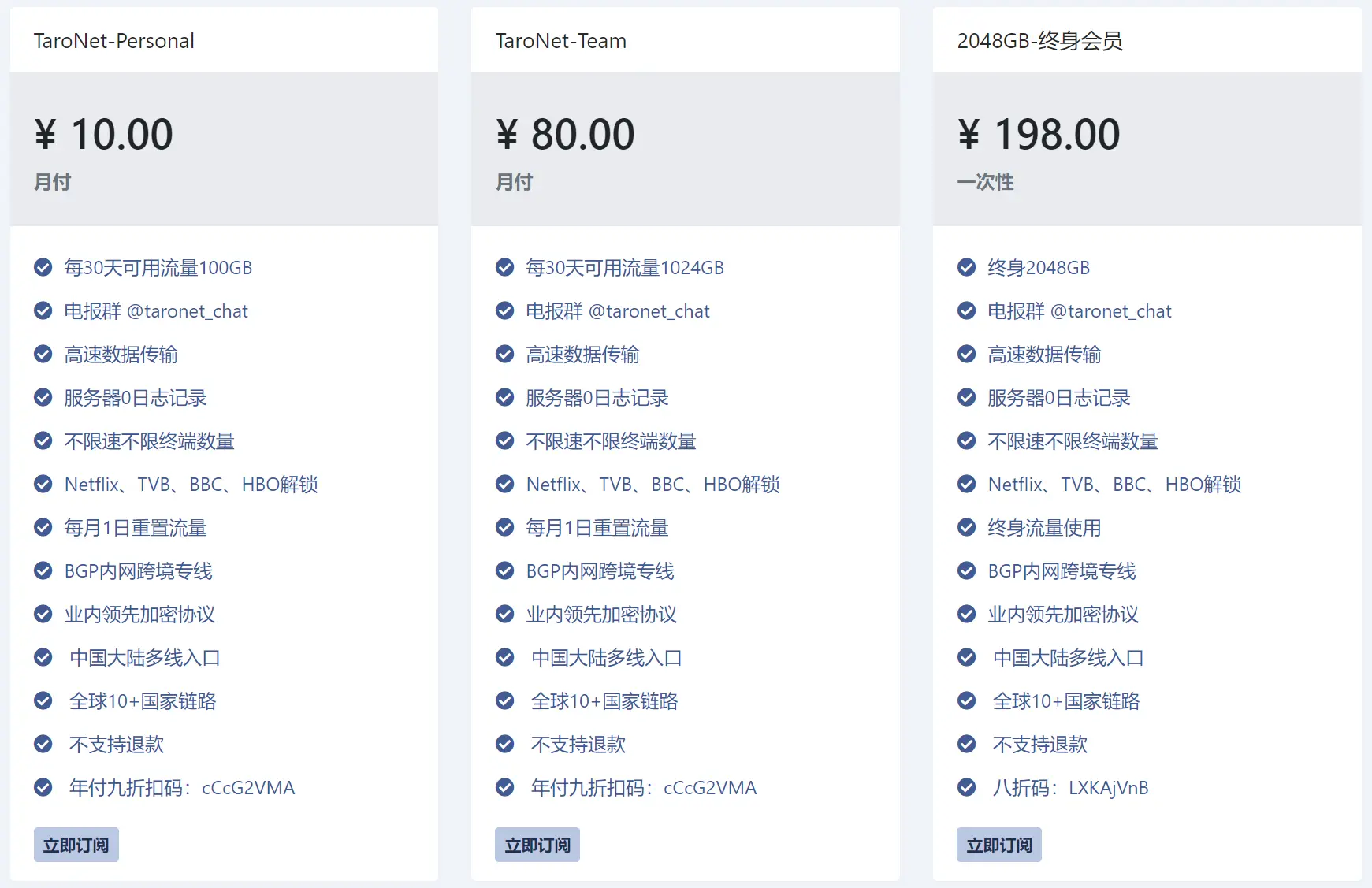Order the 2048GB-终身会员 plan
The height and width of the screenshot is (888, 1372).
pos(999,845)
